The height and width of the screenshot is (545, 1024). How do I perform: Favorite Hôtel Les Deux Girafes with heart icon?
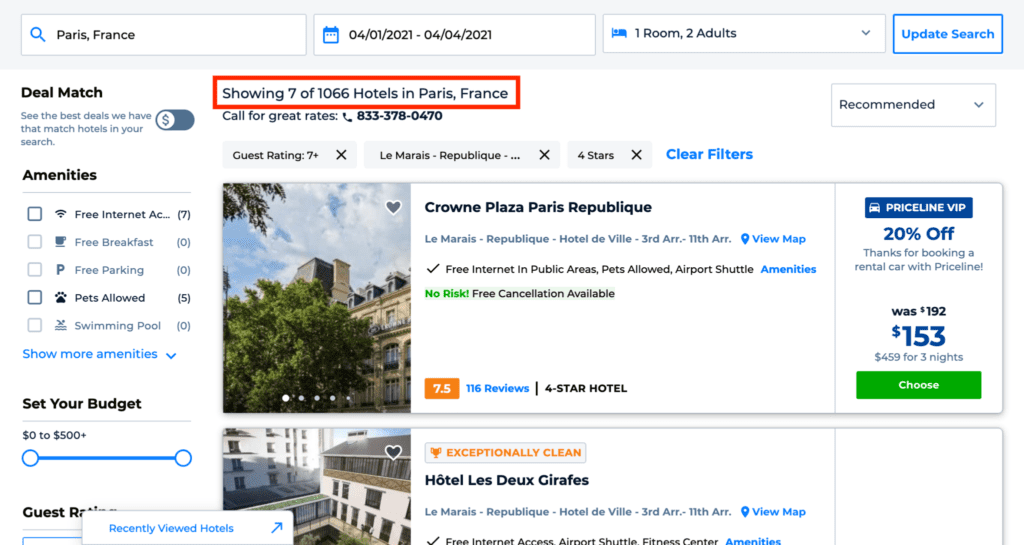pyautogui.click(x=393, y=453)
